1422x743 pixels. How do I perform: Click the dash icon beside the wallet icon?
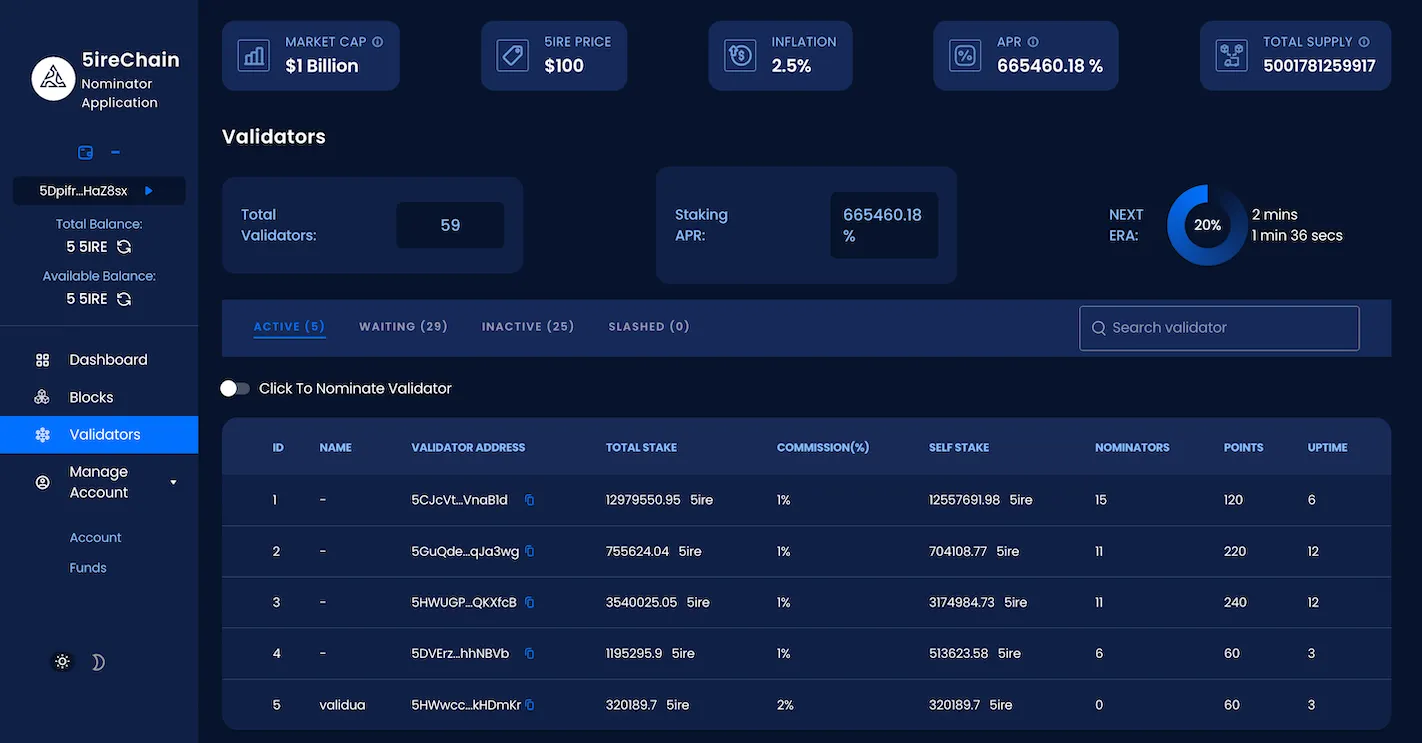click(x=115, y=153)
